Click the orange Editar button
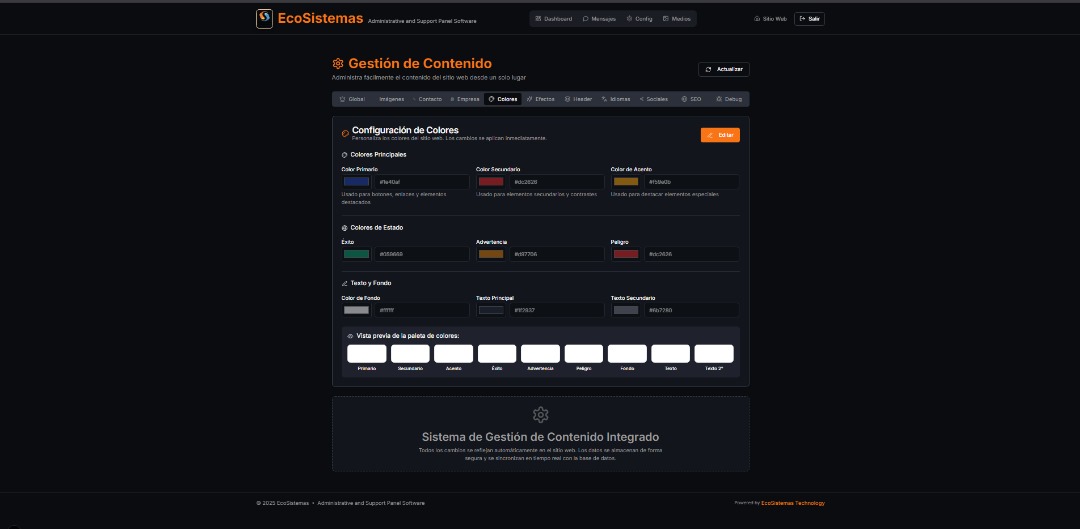 pos(720,135)
